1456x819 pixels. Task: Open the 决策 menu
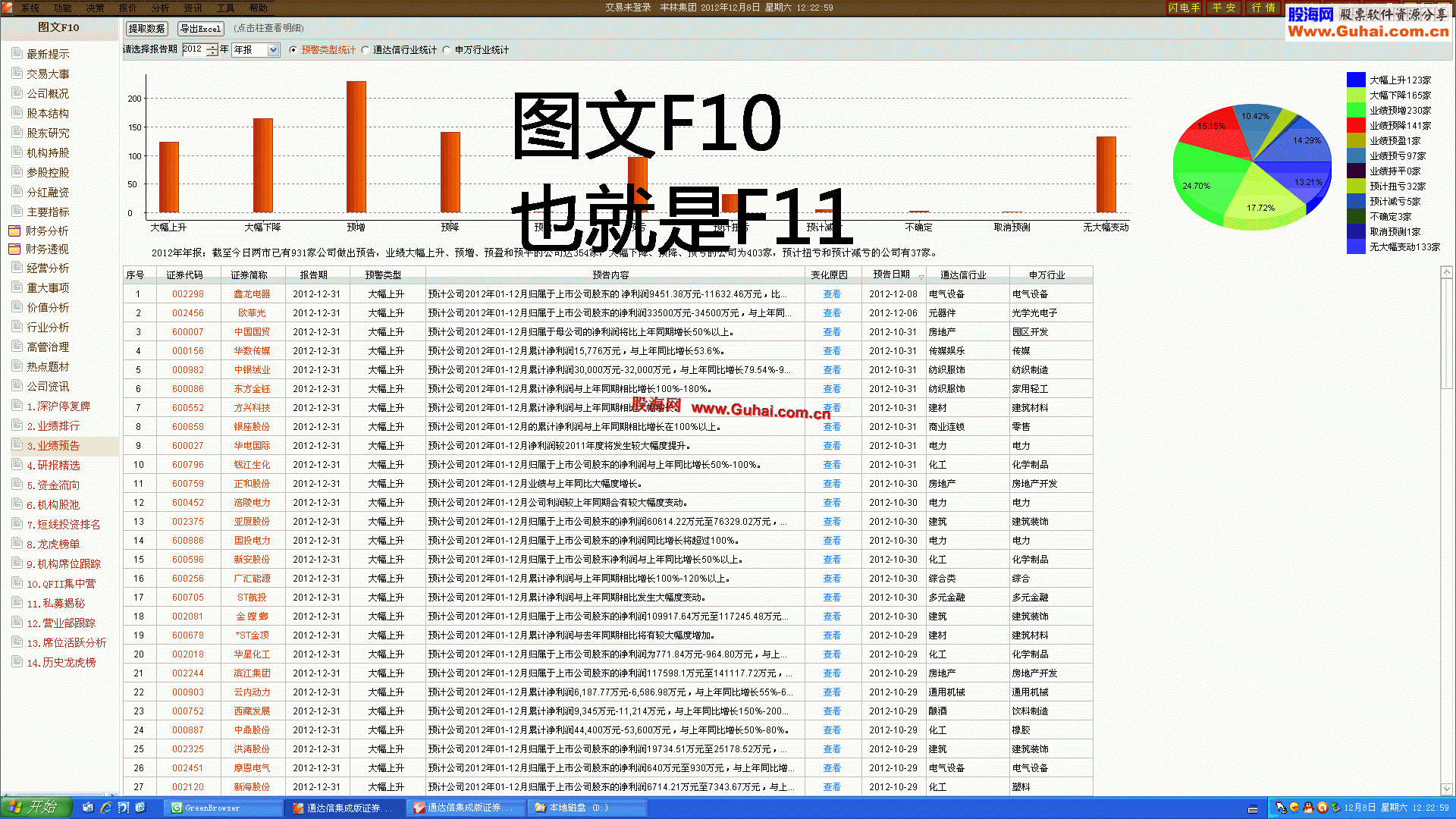click(x=96, y=8)
